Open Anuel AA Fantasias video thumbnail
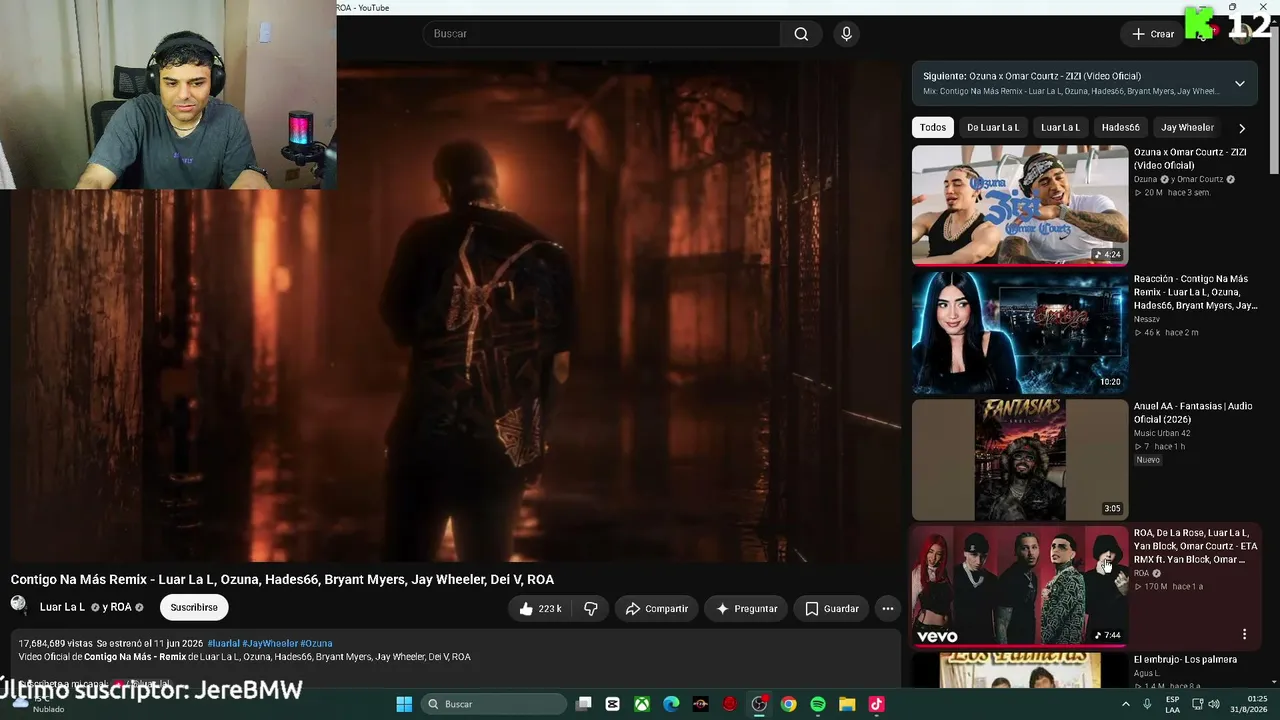Viewport: 1280px width, 720px height. tap(1020, 459)
